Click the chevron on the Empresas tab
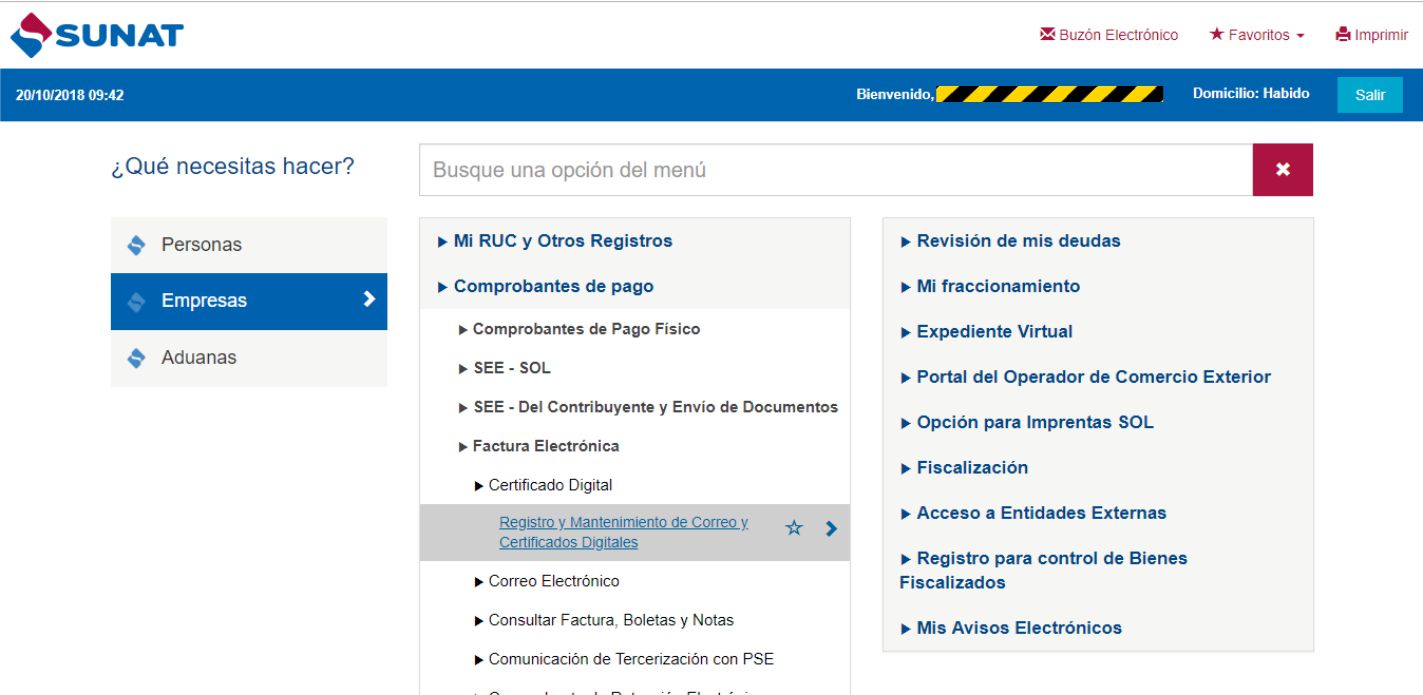Image resolution: width=1423 pixels, height=695 pixels. point(369,299)
